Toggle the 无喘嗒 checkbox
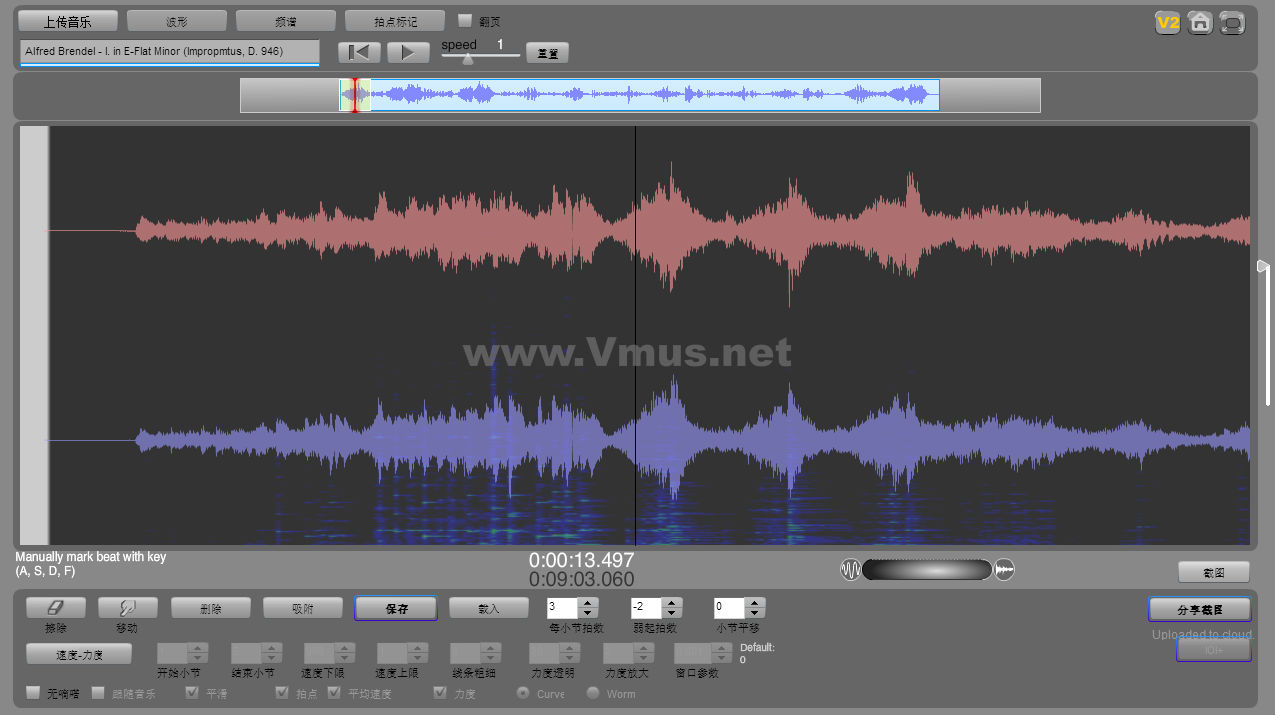 34,692
